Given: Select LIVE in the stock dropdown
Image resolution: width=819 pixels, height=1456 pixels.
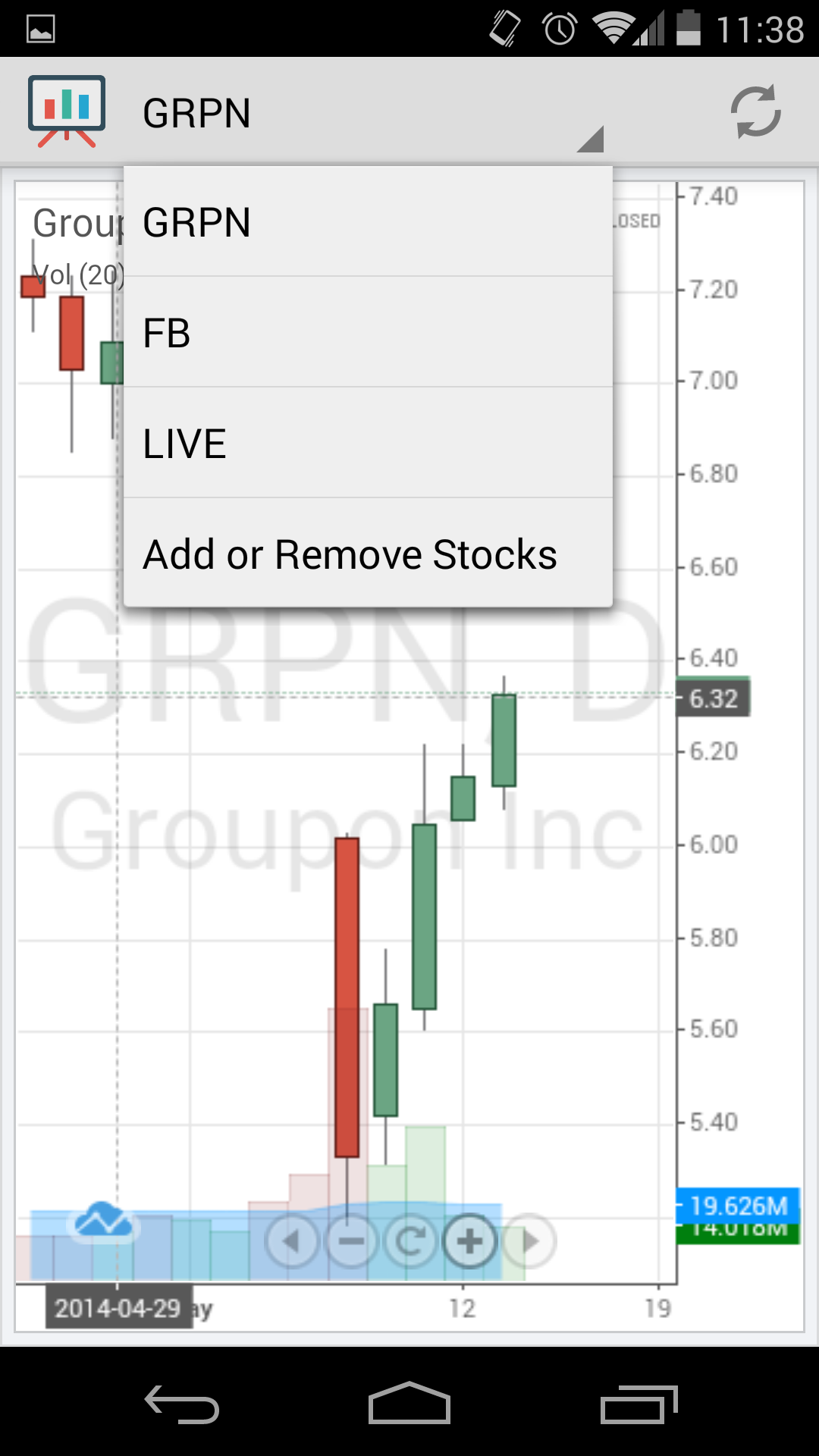Looking at the screenshot, I should click(368, 444).
